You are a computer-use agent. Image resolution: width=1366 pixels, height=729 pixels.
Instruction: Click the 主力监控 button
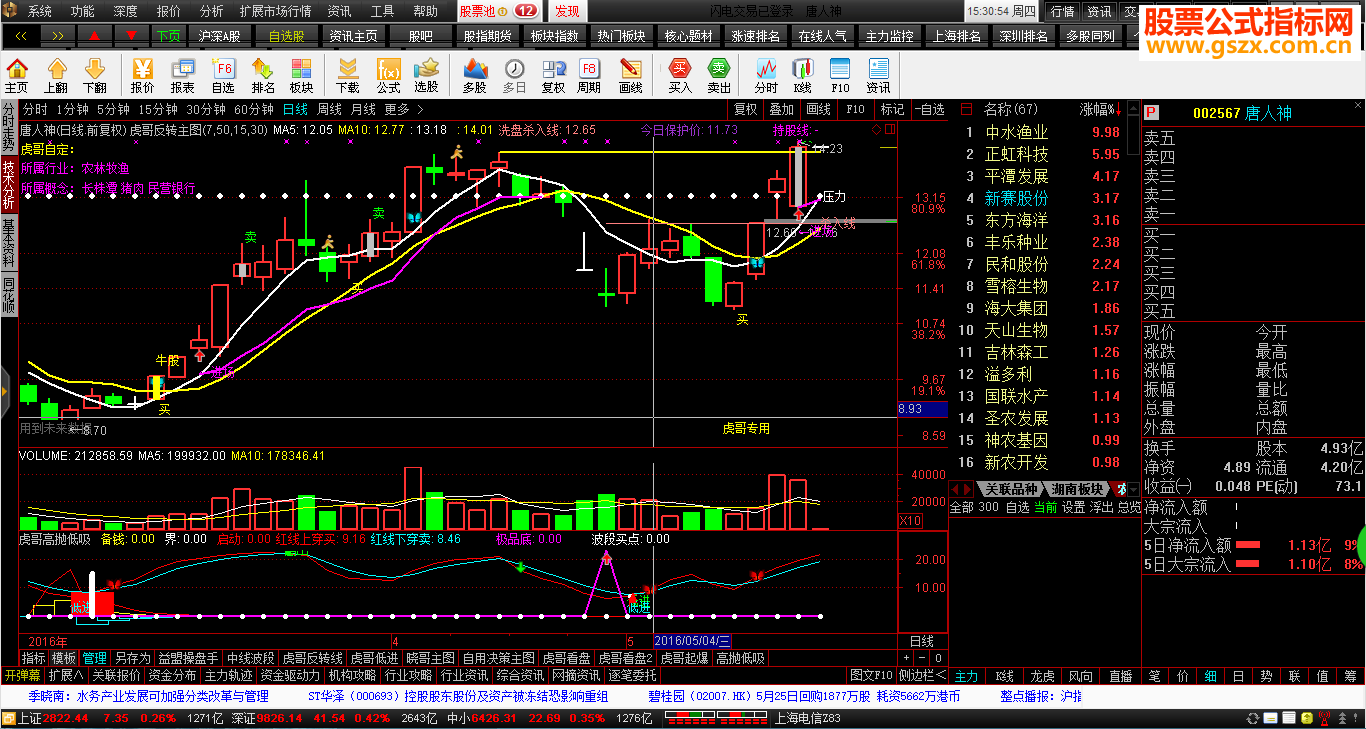click(890, 35)
